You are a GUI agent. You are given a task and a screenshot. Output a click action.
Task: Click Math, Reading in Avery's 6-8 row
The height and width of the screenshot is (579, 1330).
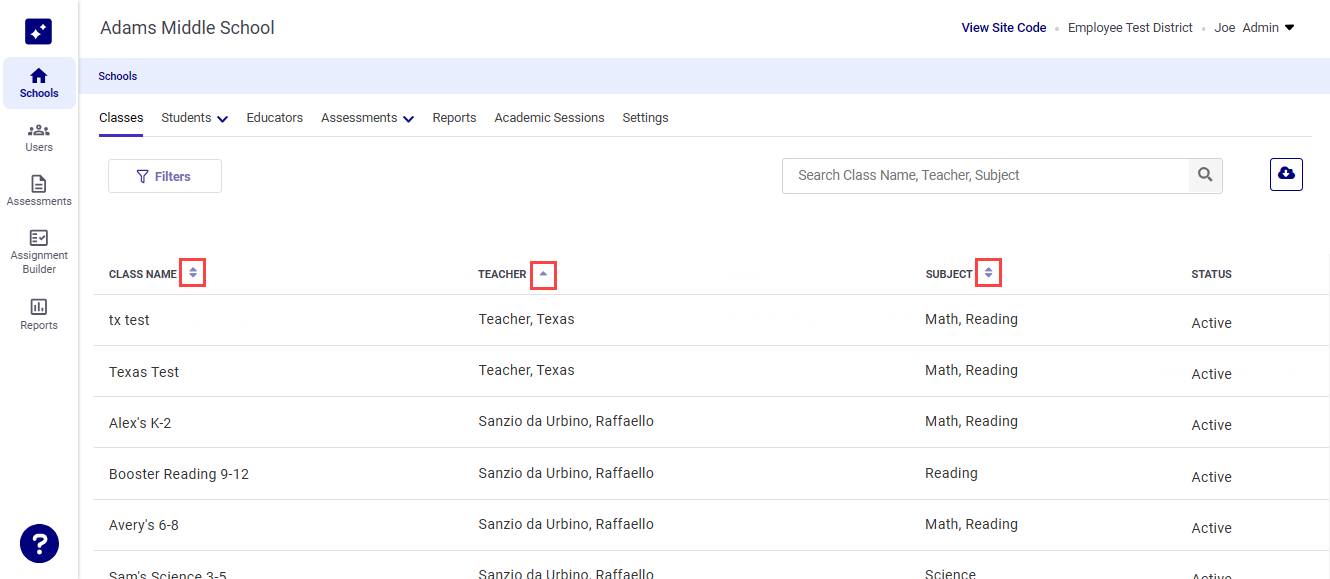(971, 524)
